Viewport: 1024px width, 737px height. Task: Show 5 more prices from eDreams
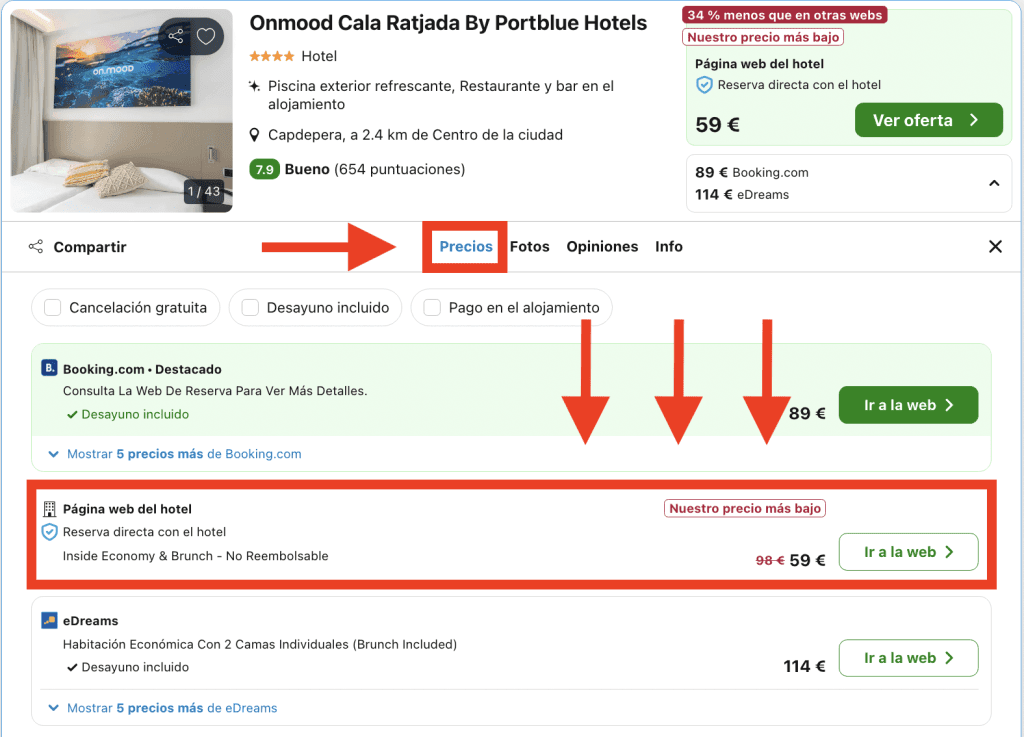point(163,708)
